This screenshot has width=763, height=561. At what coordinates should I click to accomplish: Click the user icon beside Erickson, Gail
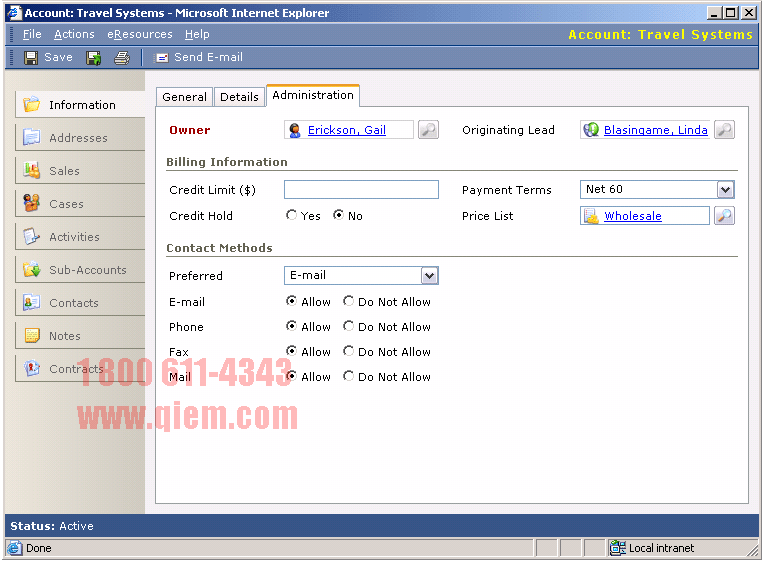(295, 130)
